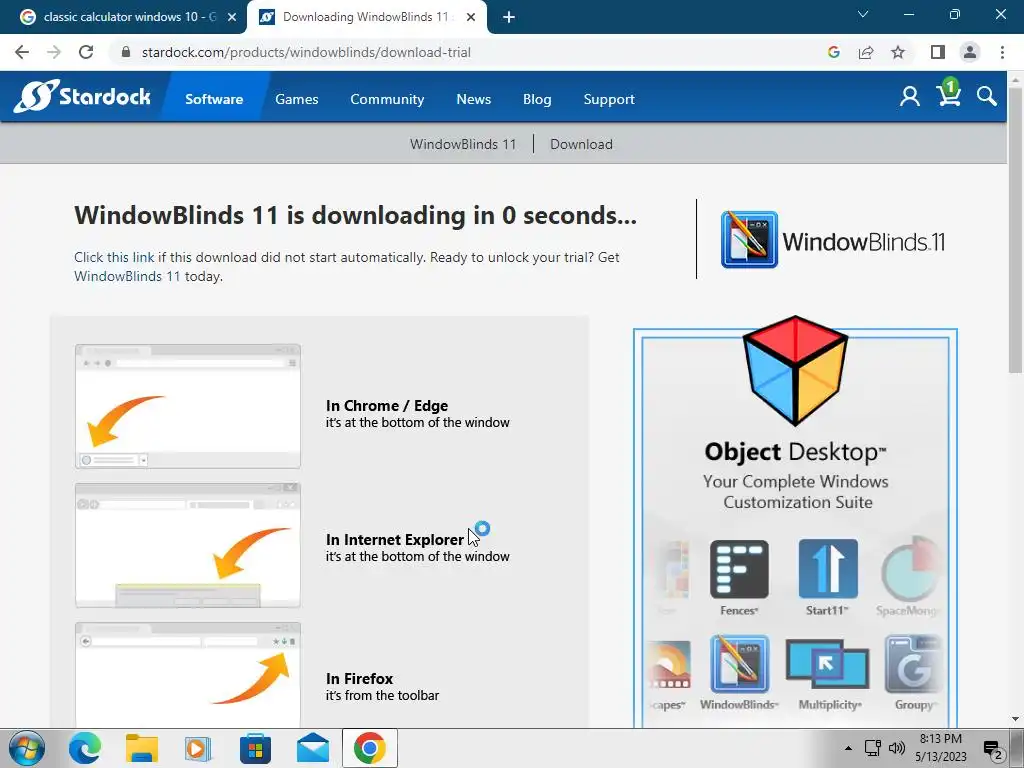Reload the page
Image resolution: width=1024 pixels, height=768 pixels.
pyautogui.click(x=86, y=52)
